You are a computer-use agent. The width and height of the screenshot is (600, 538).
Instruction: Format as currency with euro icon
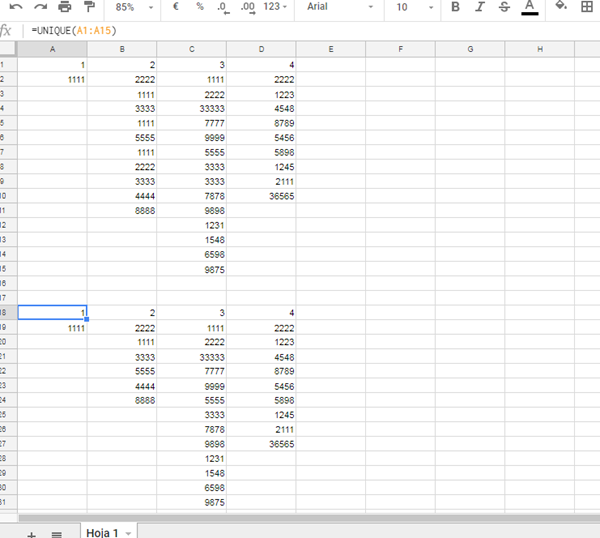[x=176, y=7]
